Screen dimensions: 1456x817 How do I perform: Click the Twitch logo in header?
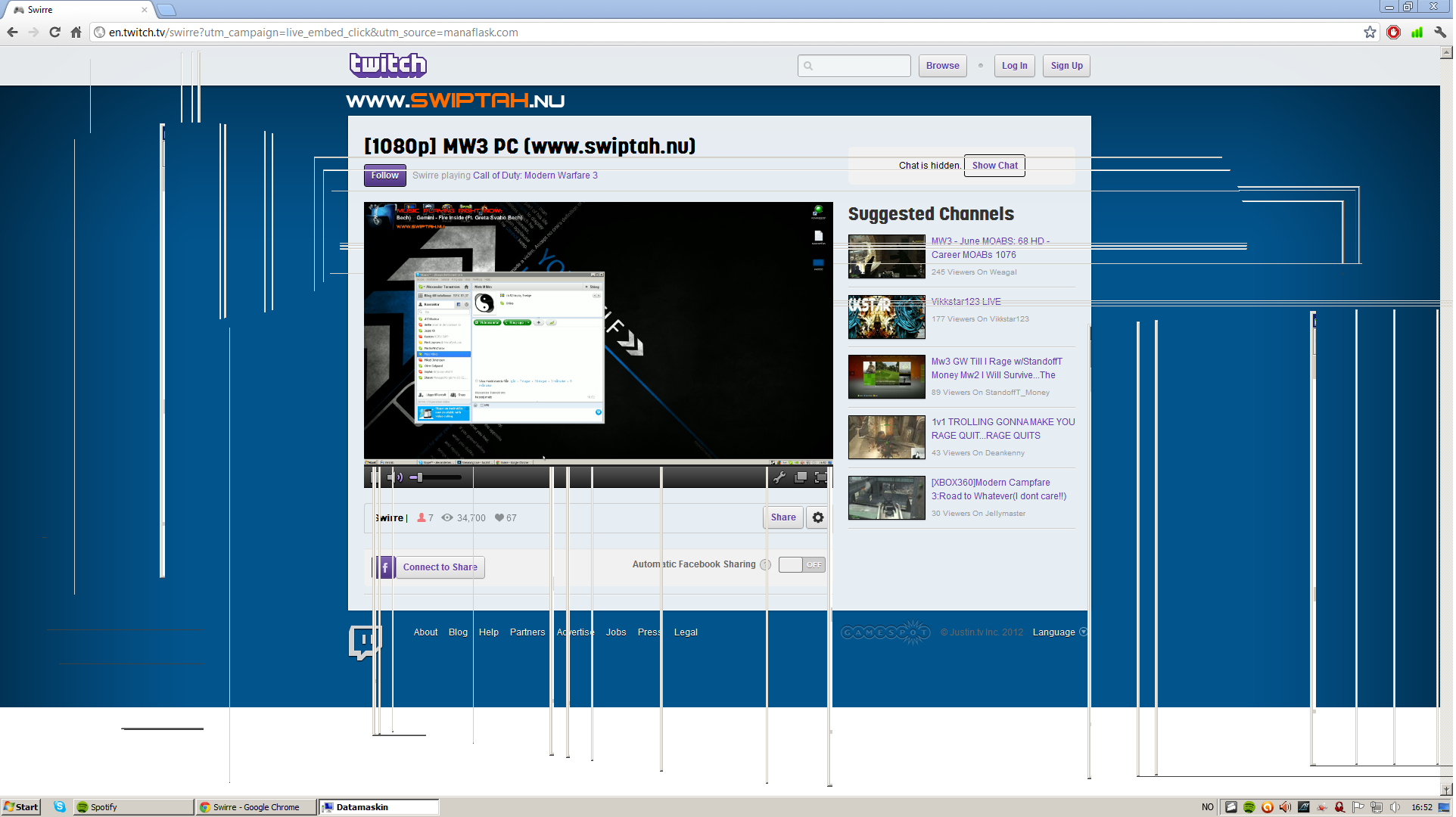388,65
